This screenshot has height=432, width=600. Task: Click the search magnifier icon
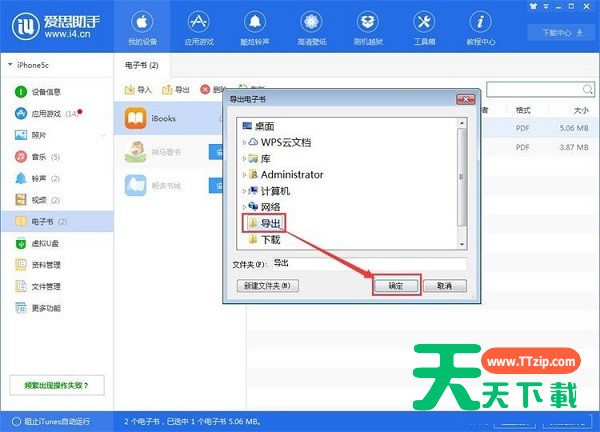click(588, 90)
